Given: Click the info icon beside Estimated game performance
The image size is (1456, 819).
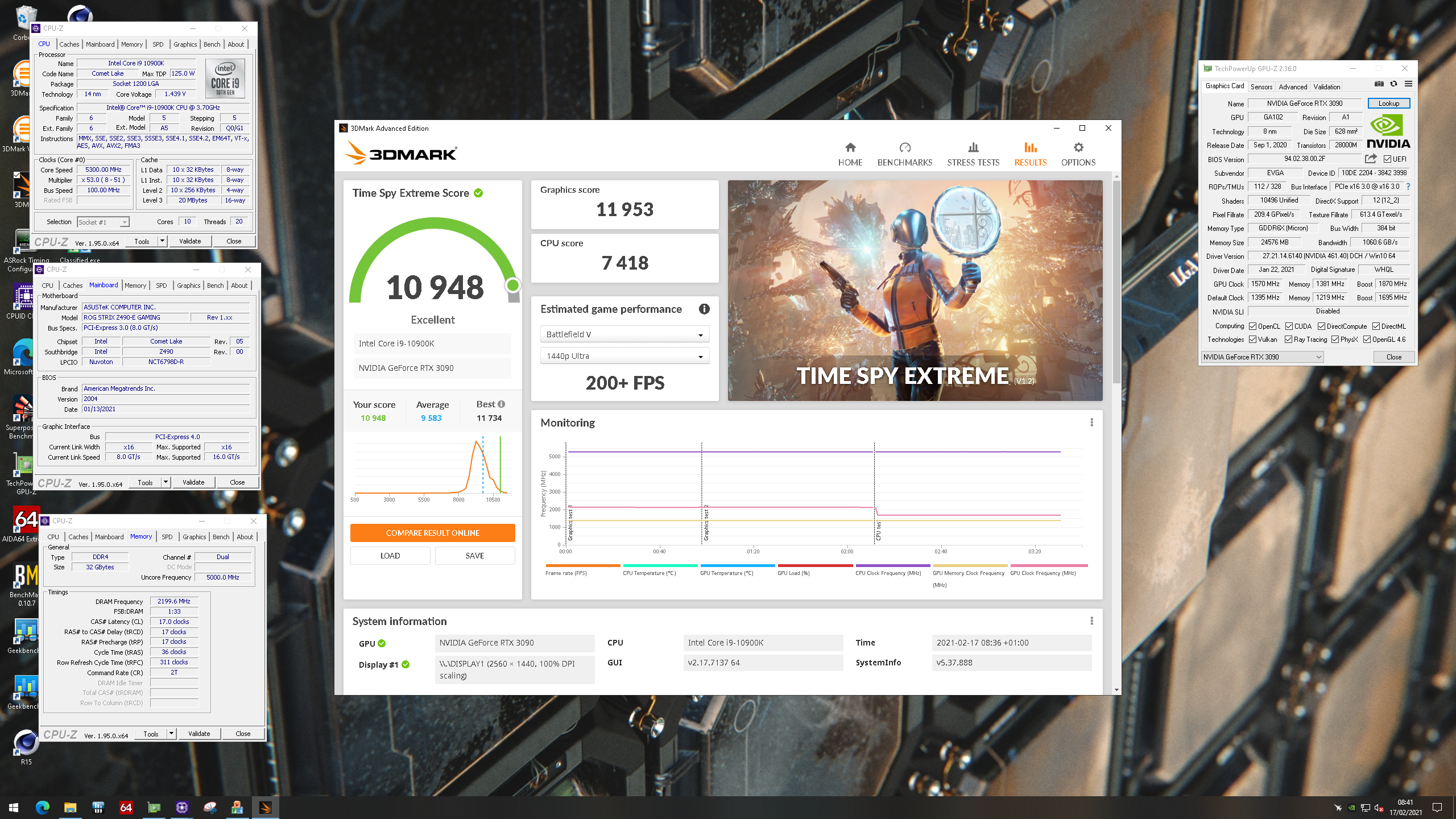Looking at the screenshot, I should 704,309.
